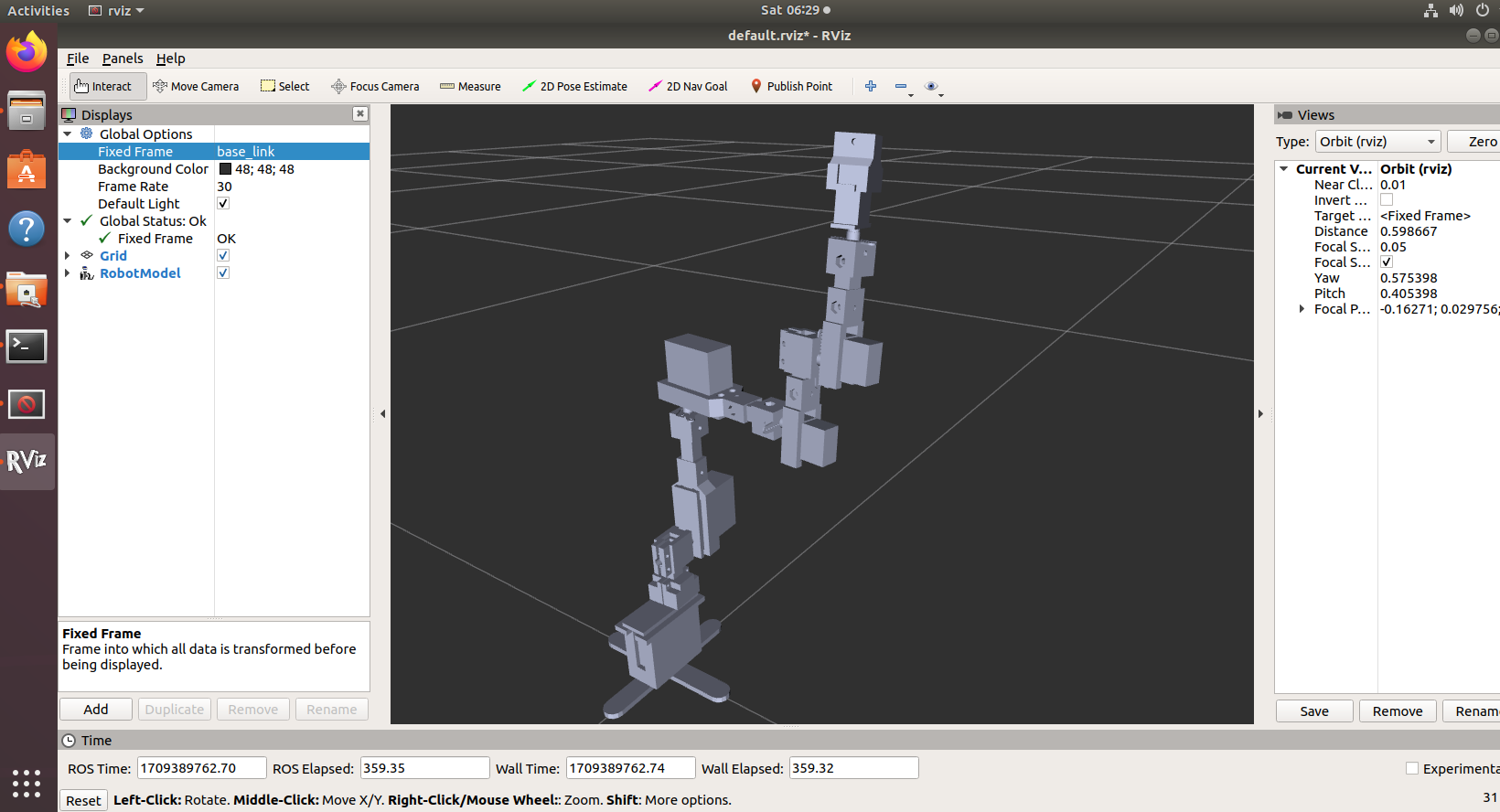Image resolution: width=1500 pixels, height=812 pixels.
Task: Collapse the Global Status tree node
Action: coord(68,220)
